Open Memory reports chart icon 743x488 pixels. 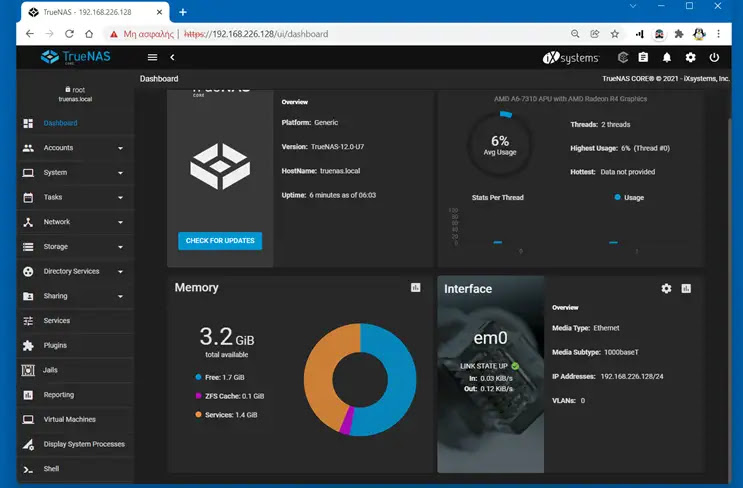point(416,288)
